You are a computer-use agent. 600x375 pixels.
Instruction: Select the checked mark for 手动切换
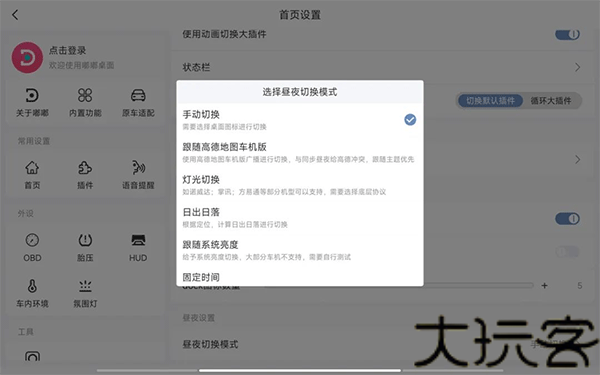pyautogui.click(x=410, y=120)
